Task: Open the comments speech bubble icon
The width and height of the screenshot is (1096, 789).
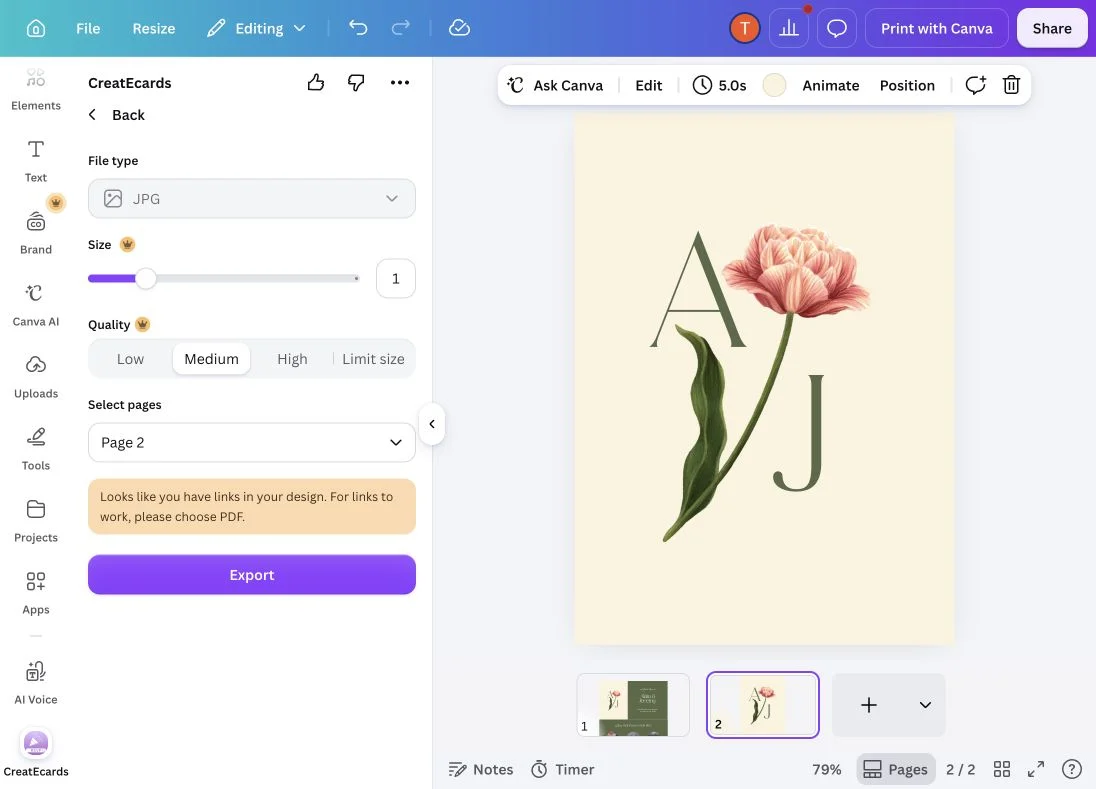Action: tap(836, 29)
